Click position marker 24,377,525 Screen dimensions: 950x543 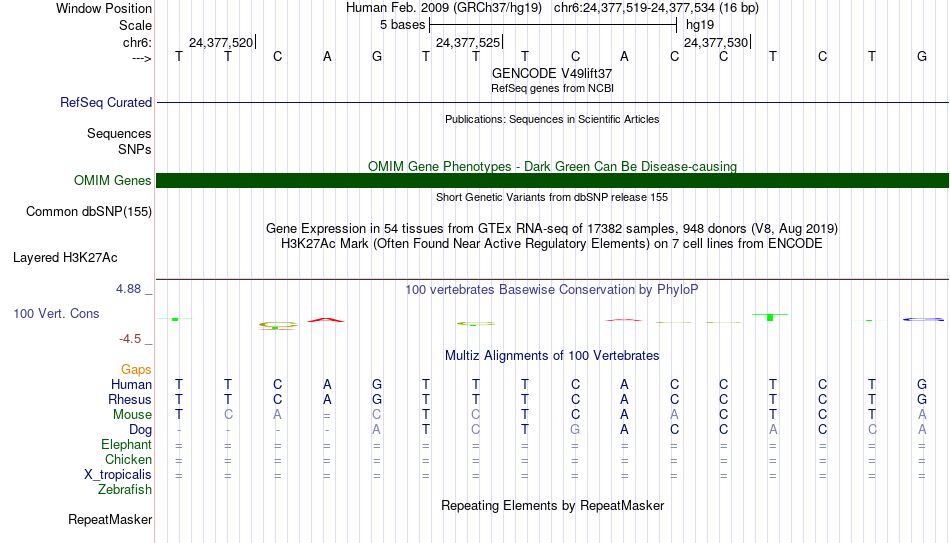[x=468, y=42]
